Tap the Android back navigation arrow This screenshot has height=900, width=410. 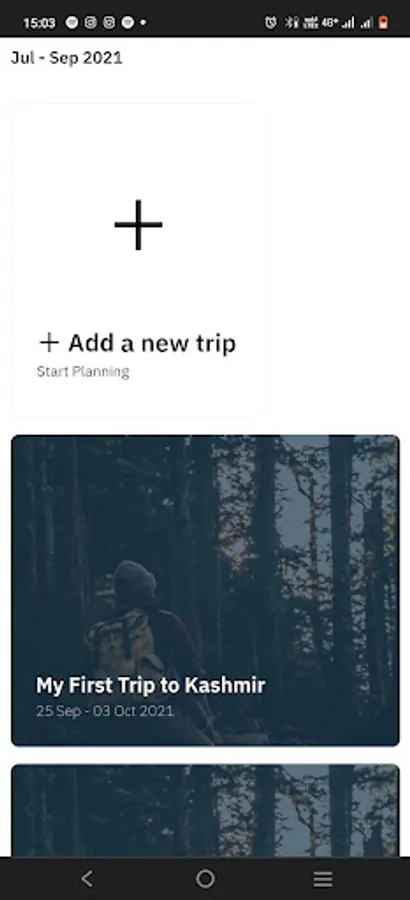(87, 878)
